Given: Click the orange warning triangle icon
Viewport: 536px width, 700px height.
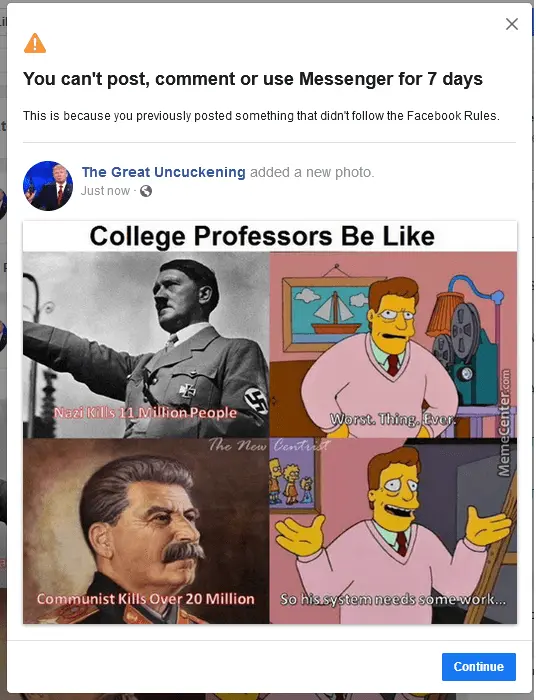Looking at the screenshot, I should [x=35, y=43].
